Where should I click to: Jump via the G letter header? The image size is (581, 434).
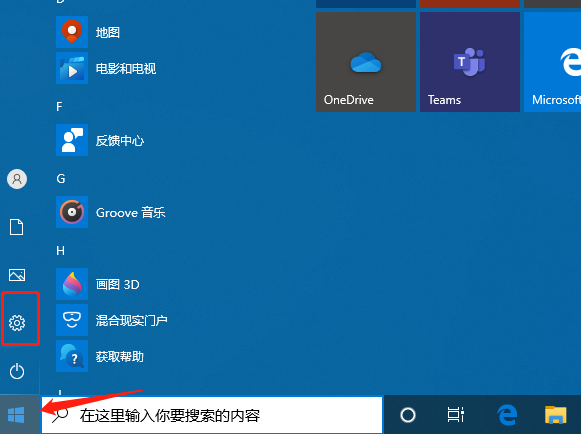pyautogui.click(x=60, y=179)
